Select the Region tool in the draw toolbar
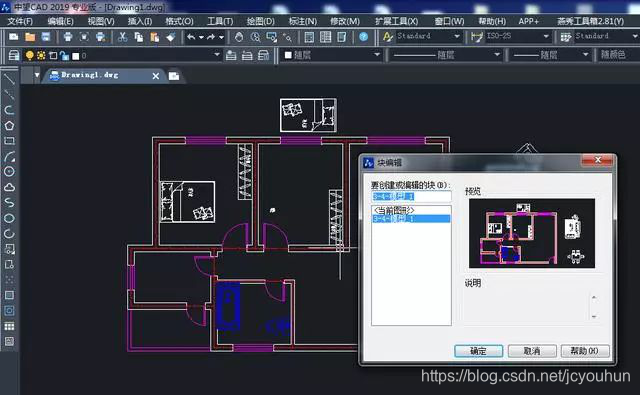This screenshot has width=640, height=395. 9,311
